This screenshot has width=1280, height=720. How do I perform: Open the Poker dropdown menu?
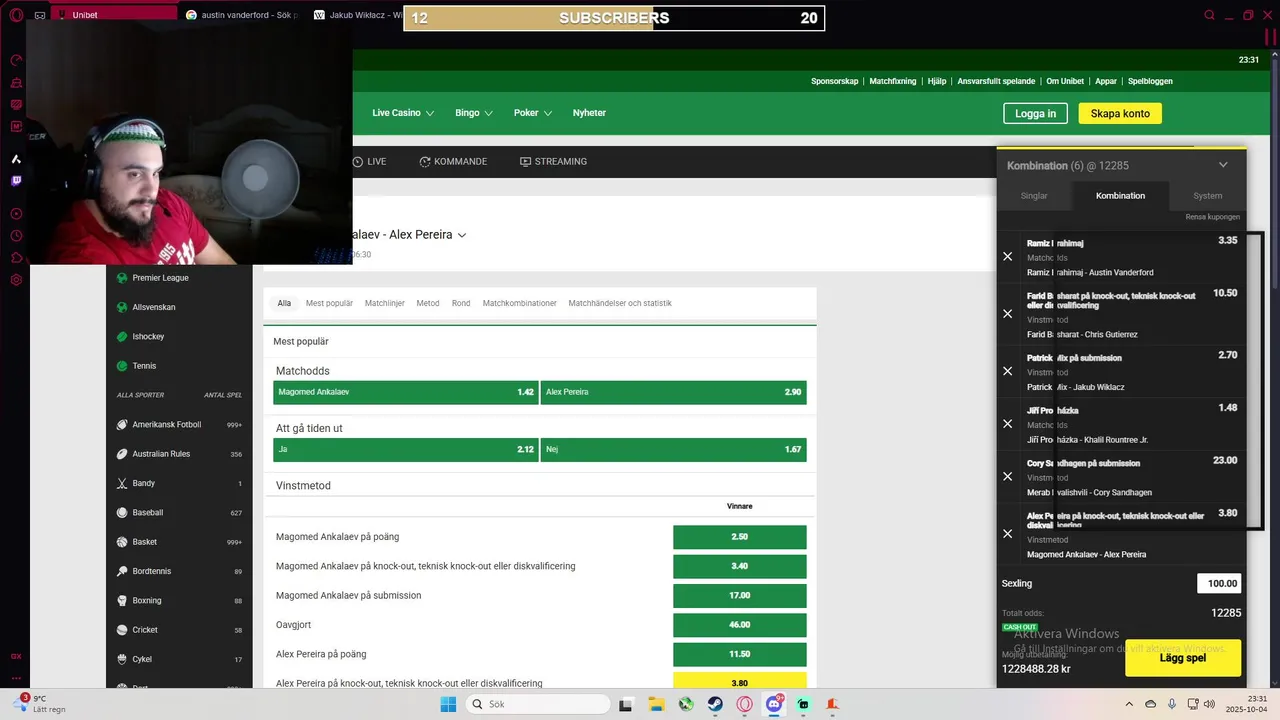point(533,113)
